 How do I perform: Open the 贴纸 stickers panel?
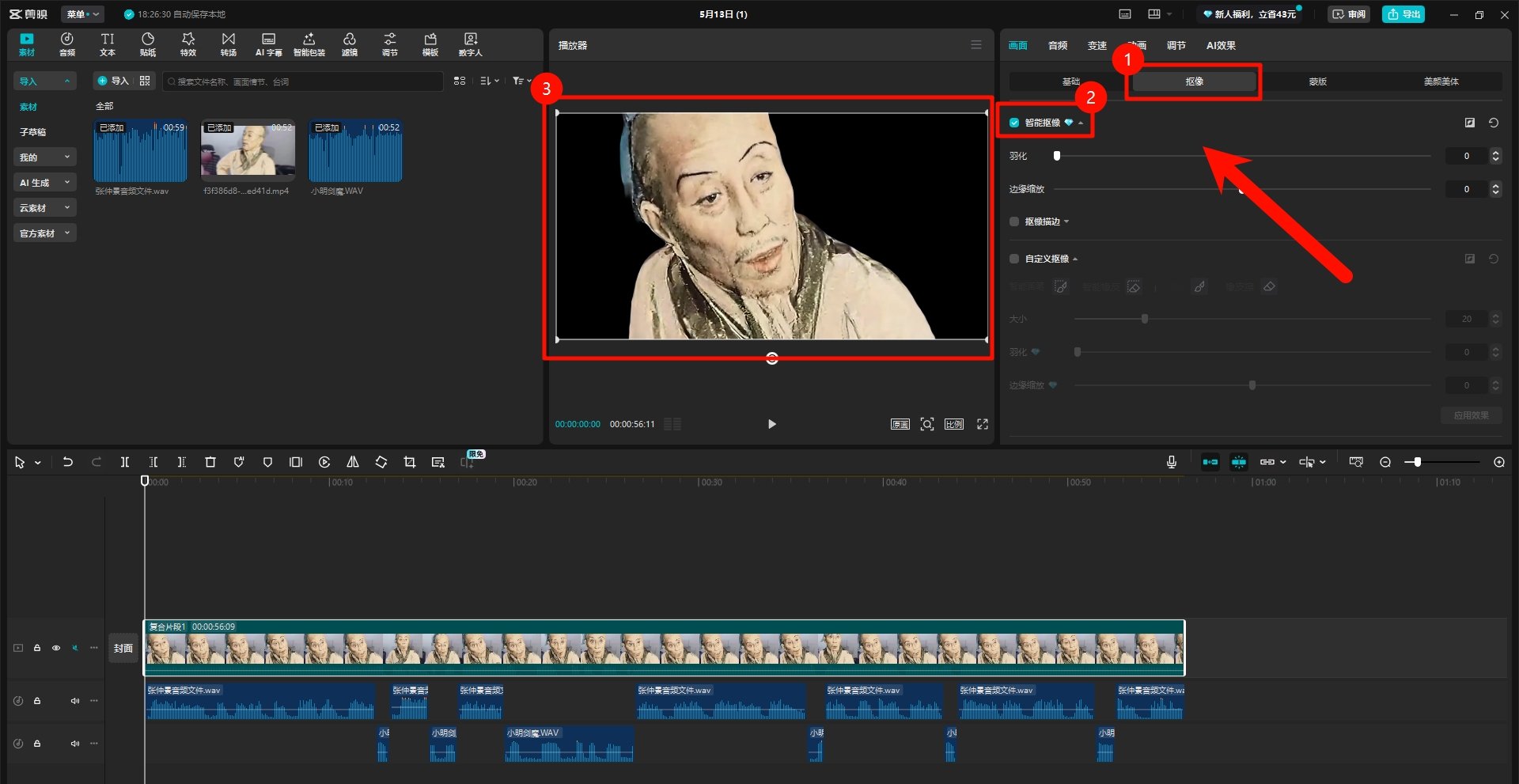[x=147, y=44]
